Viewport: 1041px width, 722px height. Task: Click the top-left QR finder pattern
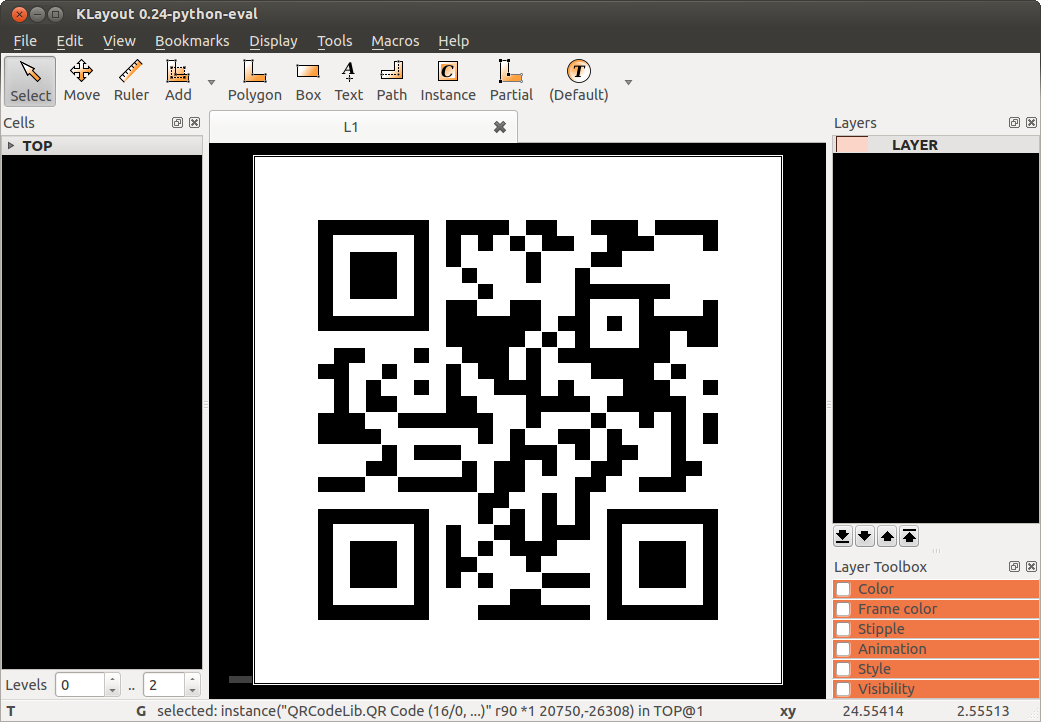tap(373, 275)
